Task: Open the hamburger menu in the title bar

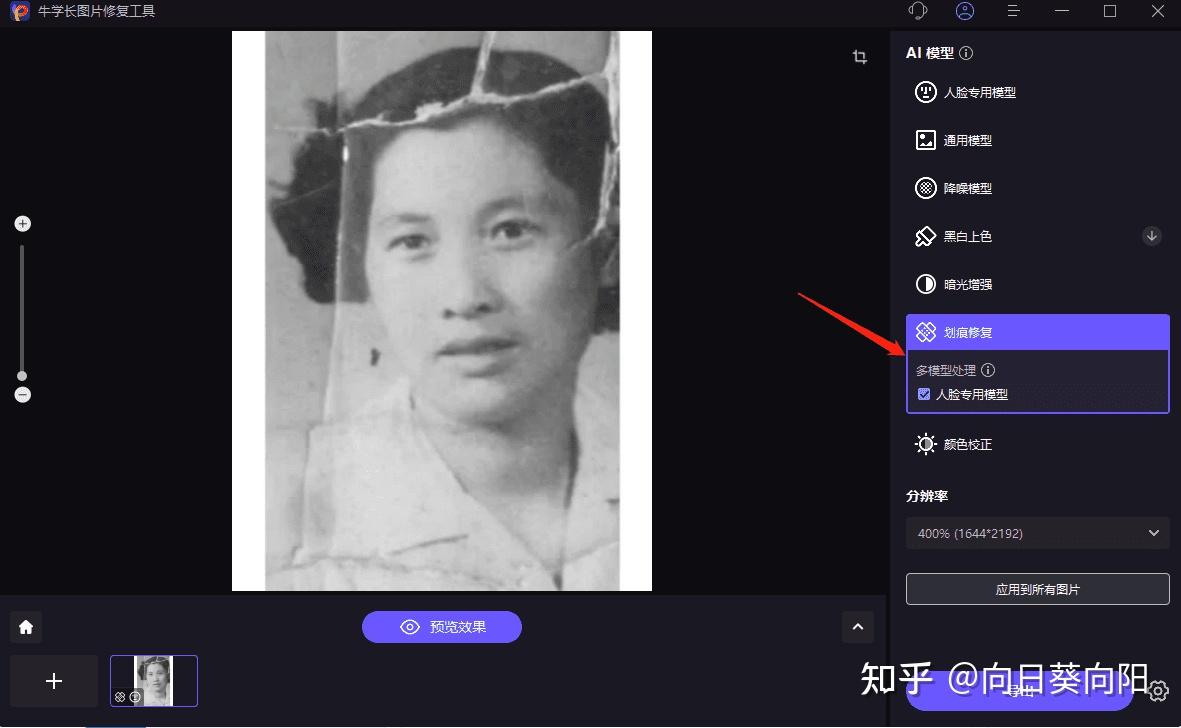Action: click(x=1013, y=12)
